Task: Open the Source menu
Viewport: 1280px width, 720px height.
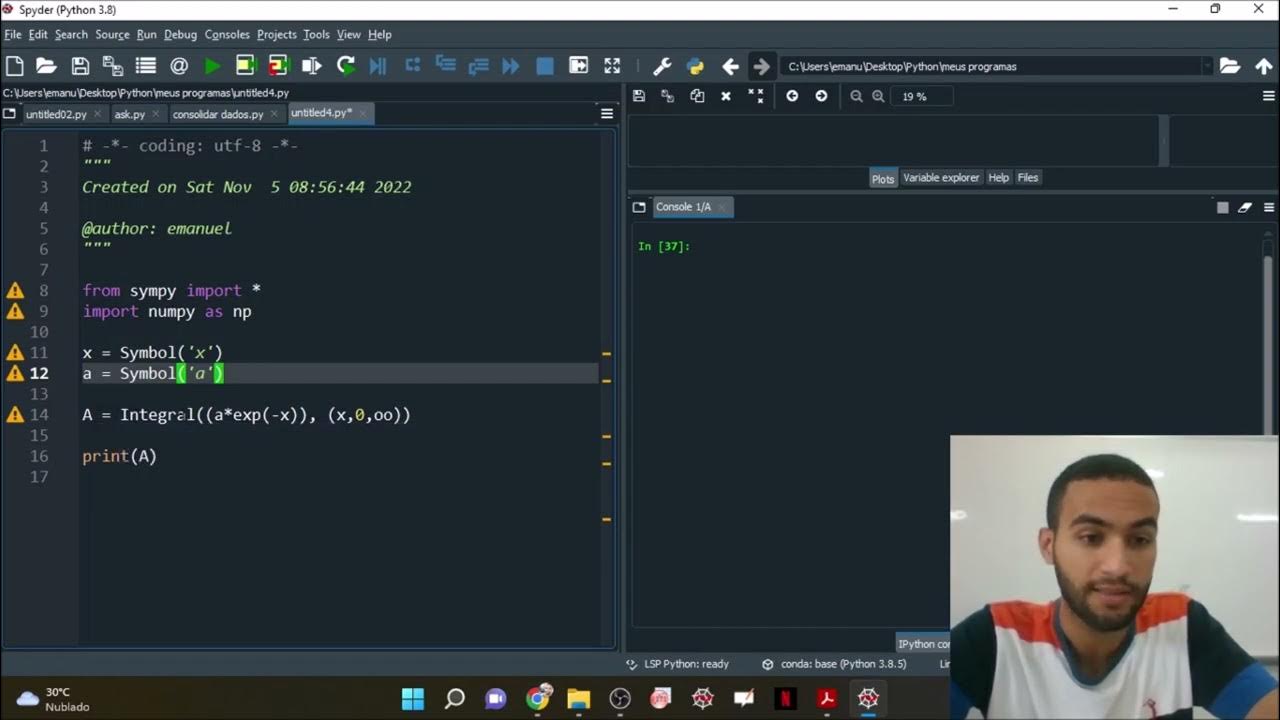Action: tap(112, 34)
